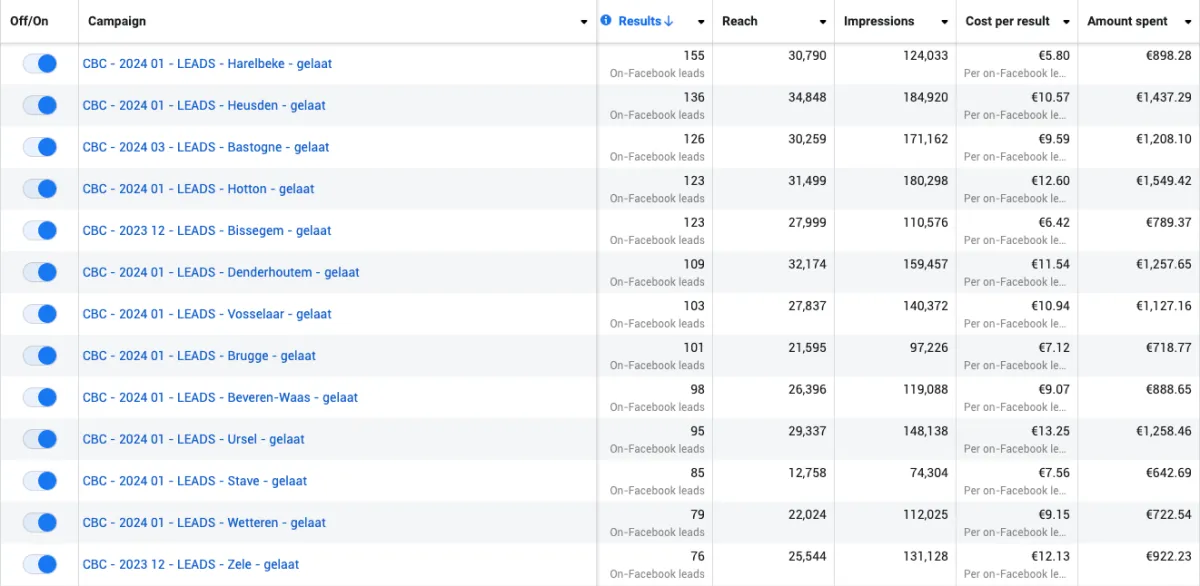Toggle off the Zele campaign
Image resolution: width=1200 pixels, height=586 pixels.
coord(40,564)
